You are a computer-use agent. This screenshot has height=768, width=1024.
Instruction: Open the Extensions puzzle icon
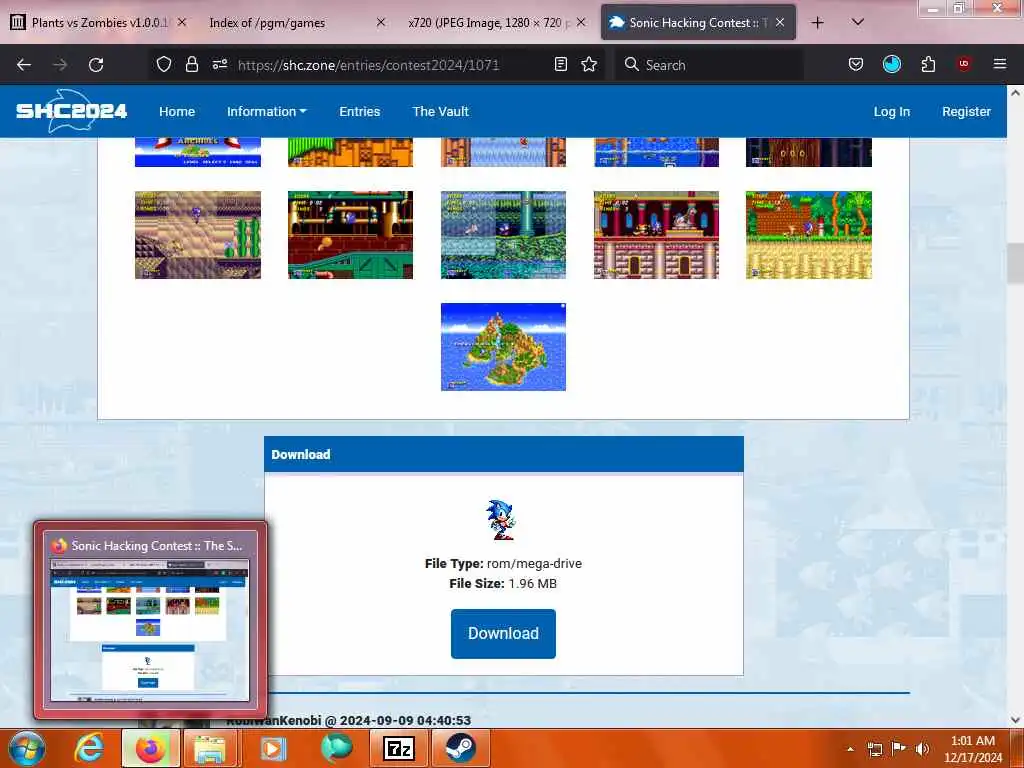(x=928, y=64)
